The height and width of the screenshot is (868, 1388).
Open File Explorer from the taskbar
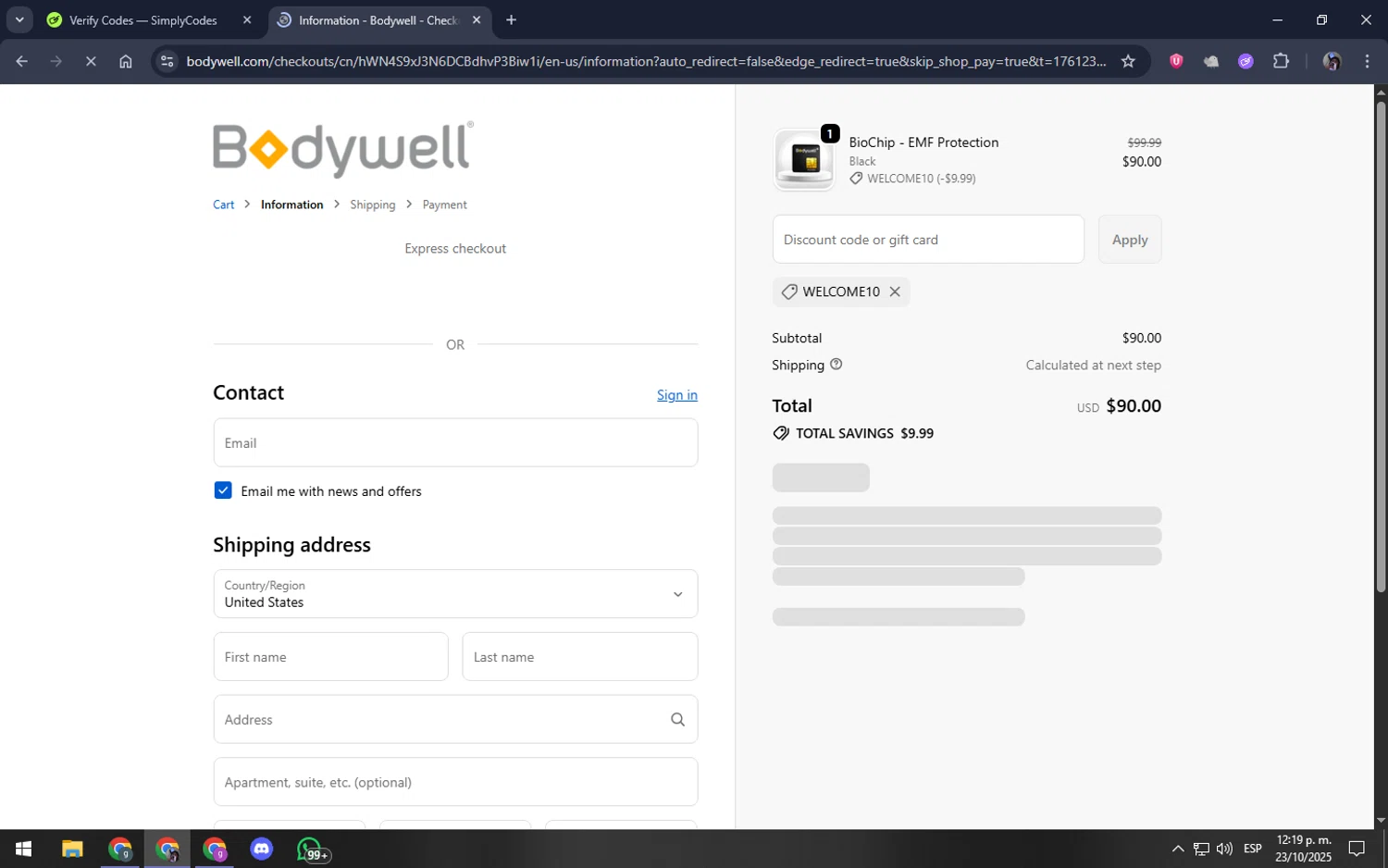[x=72, y=849]
